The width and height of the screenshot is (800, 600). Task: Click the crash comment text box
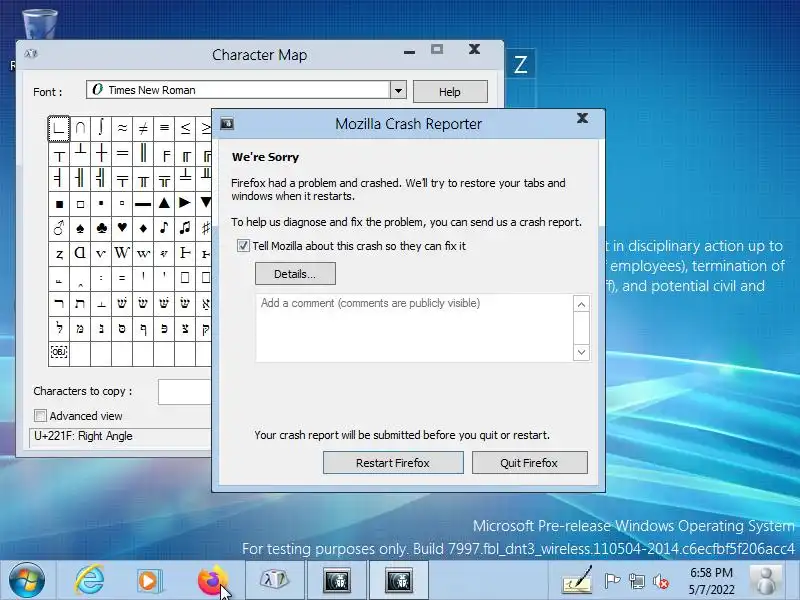pyautogui.click(x=414, y=328)
